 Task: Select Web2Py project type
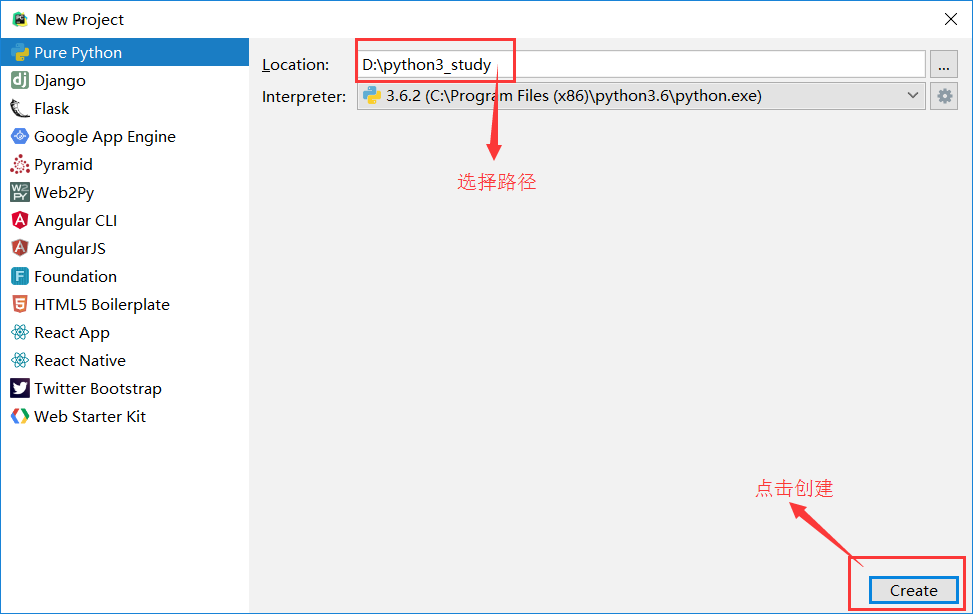(x=125, y=192)
